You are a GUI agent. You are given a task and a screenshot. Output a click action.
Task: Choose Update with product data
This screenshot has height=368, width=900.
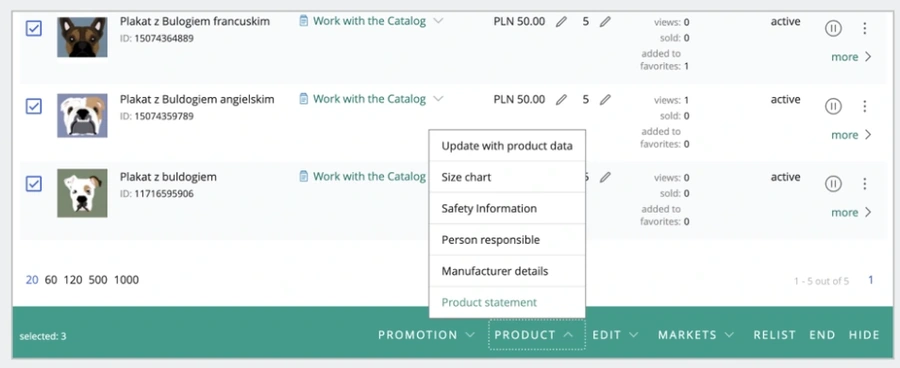point(507,146)
